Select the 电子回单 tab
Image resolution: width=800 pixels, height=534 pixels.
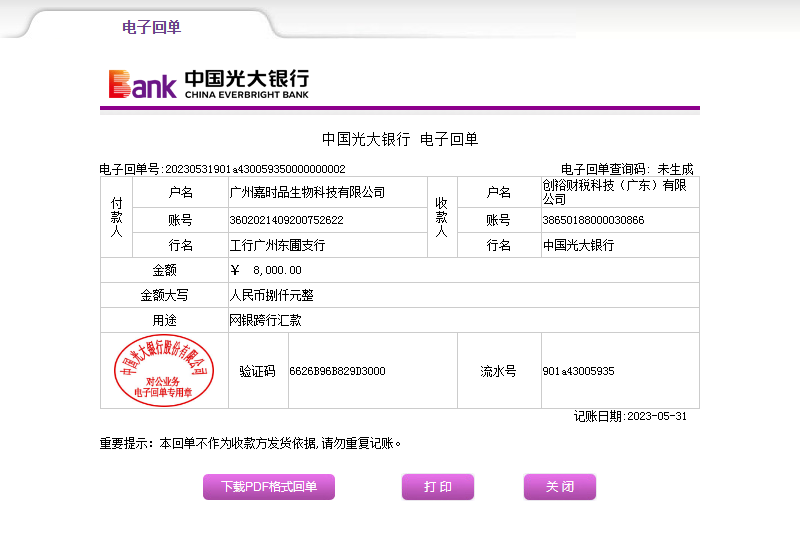pos(152,27)
